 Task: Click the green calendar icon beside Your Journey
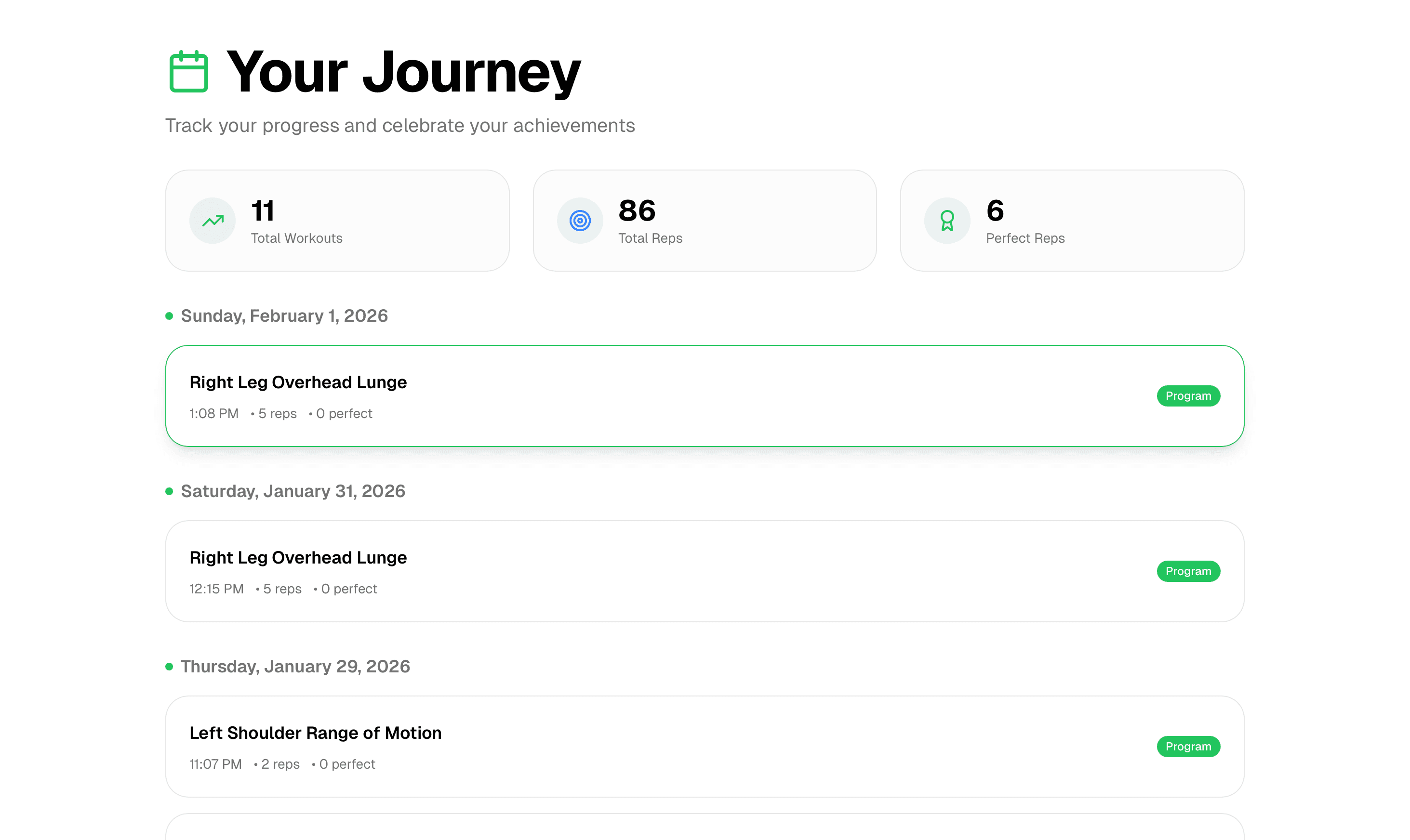pyautogui.click(x=188, y=71)
